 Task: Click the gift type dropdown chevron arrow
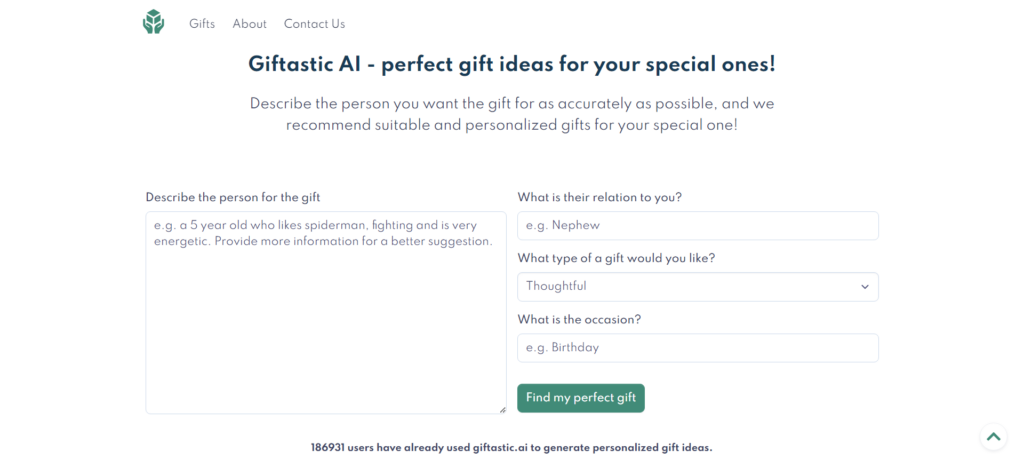click(x=865, y=287)
